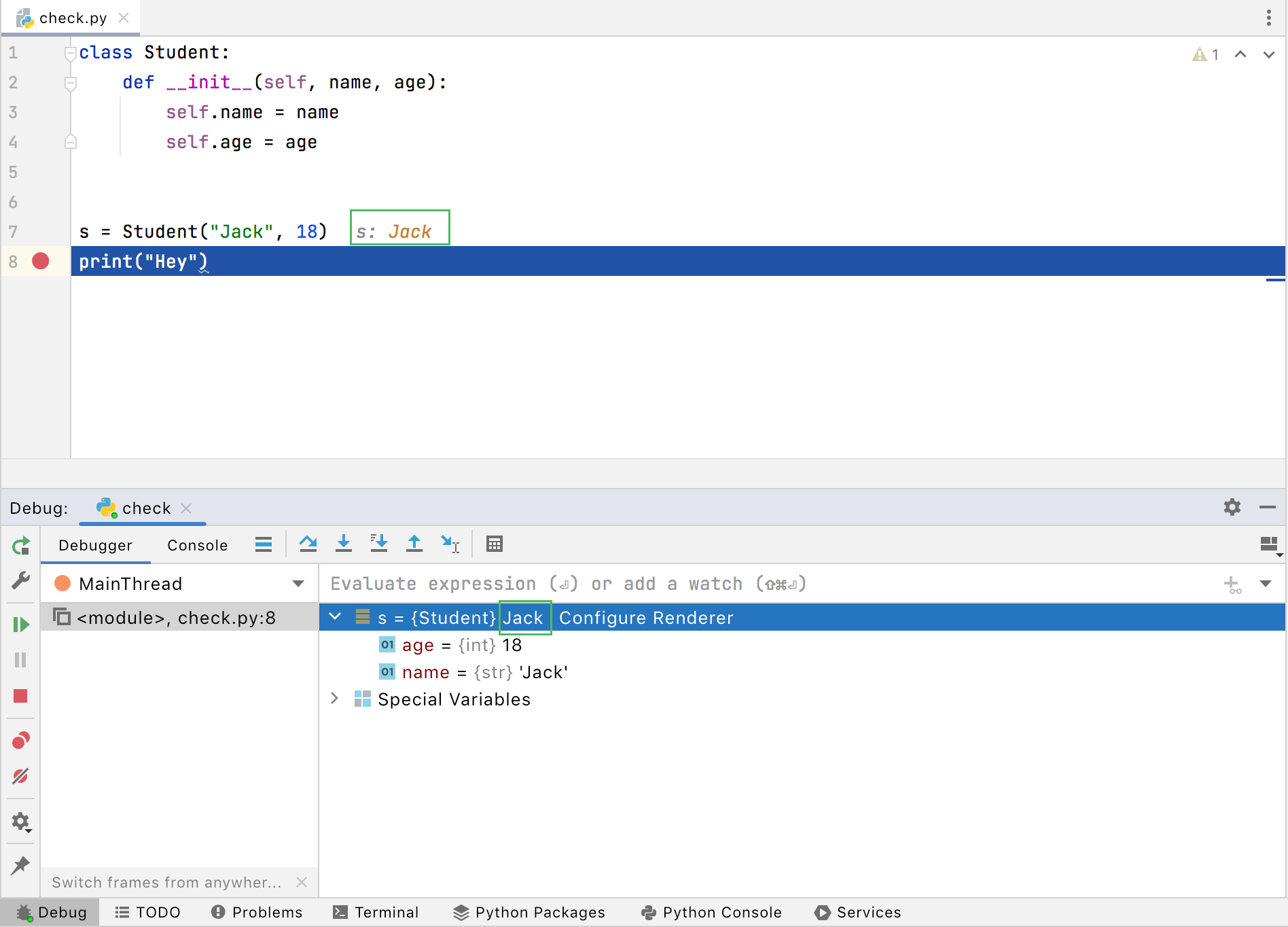Open Evaluate Expression calculator icon

[x=495, y=544]
